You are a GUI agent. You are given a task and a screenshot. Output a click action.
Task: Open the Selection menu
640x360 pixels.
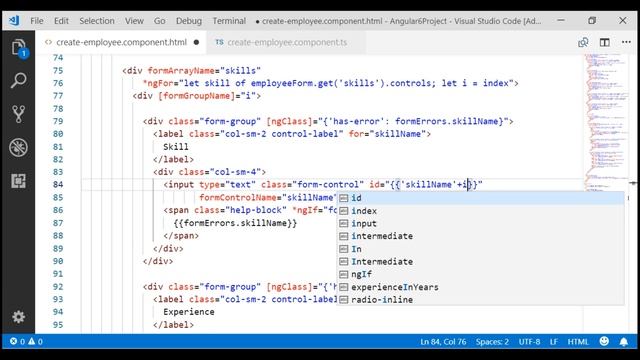coord(97,21)
